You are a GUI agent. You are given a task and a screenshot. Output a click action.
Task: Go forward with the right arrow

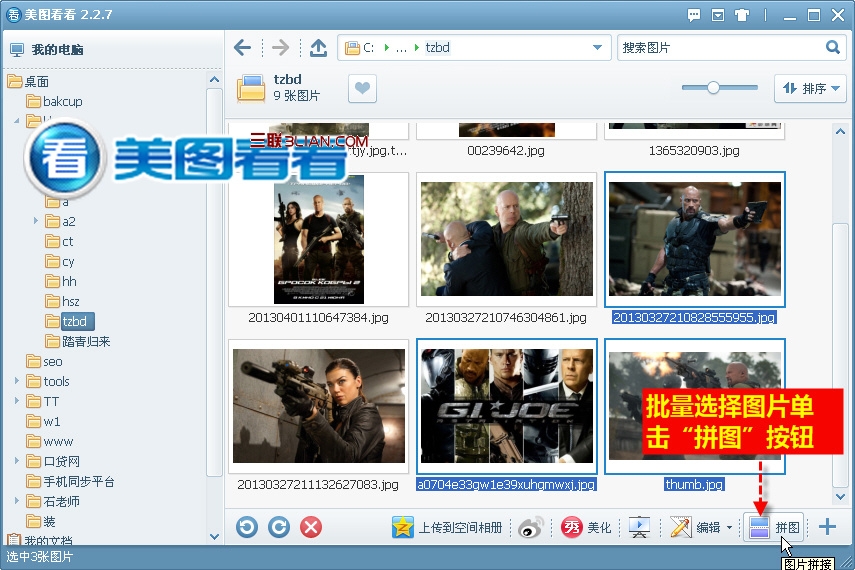280,48
